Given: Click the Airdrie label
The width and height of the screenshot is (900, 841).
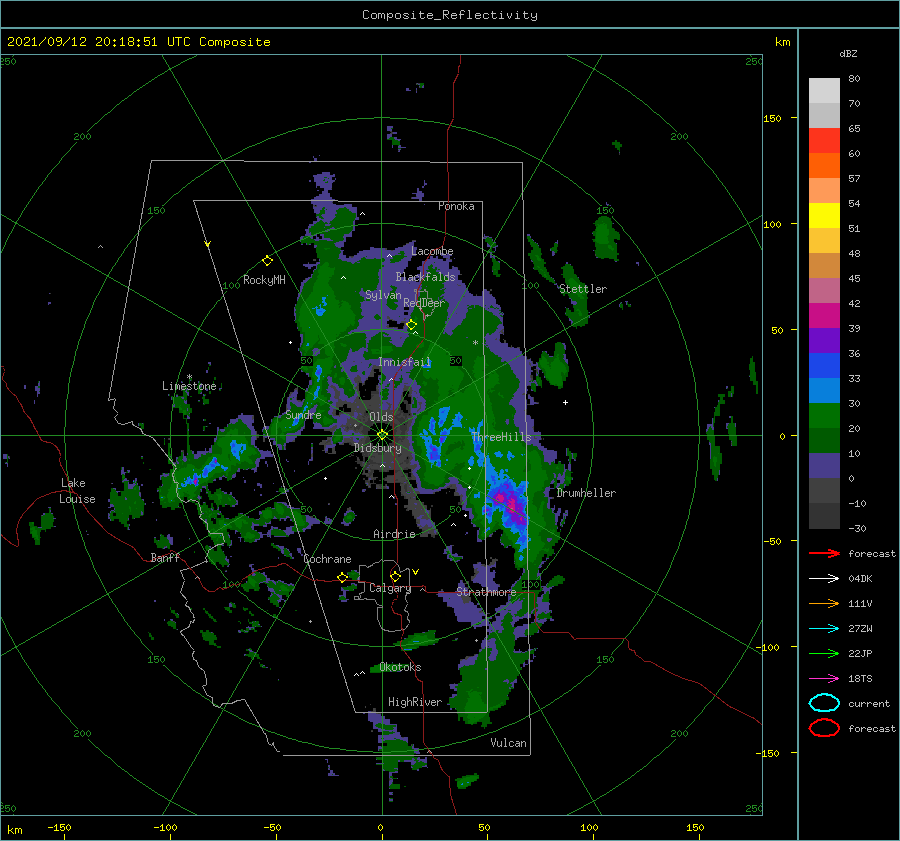Looking at the screenshot, I should pos(394,534).
